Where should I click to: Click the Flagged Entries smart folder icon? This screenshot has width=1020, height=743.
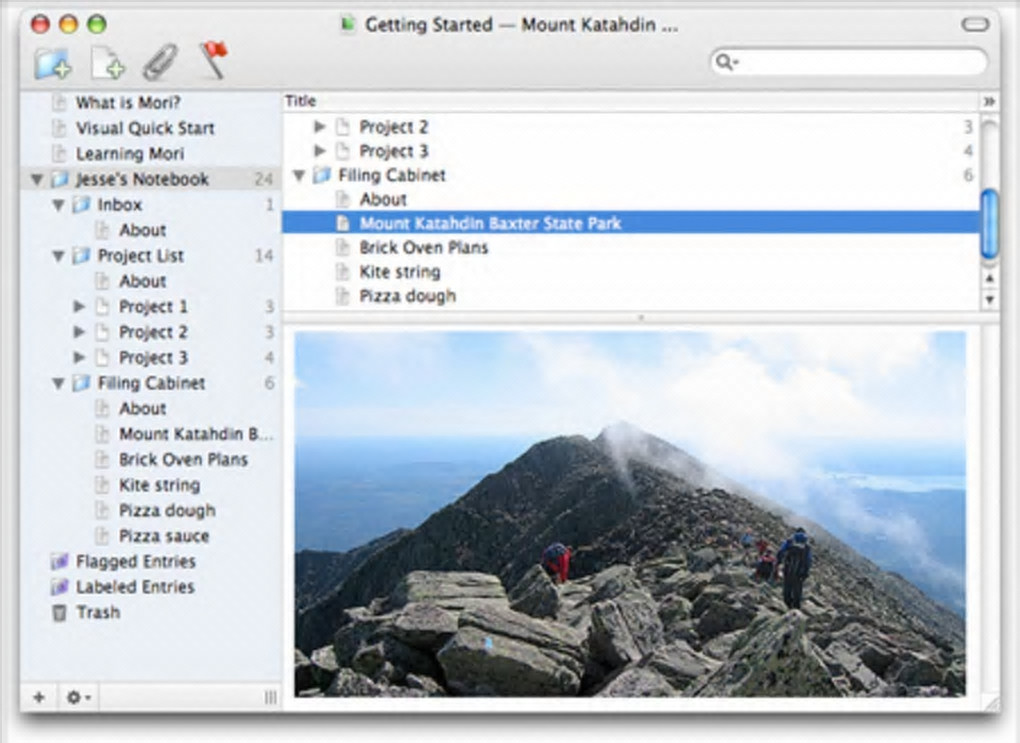click(x=60, y=561)
